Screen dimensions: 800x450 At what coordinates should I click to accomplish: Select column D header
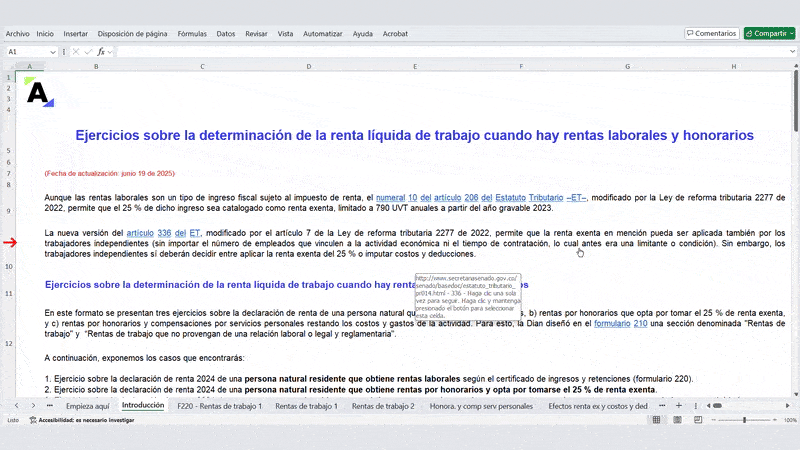(x=308, y=67)
